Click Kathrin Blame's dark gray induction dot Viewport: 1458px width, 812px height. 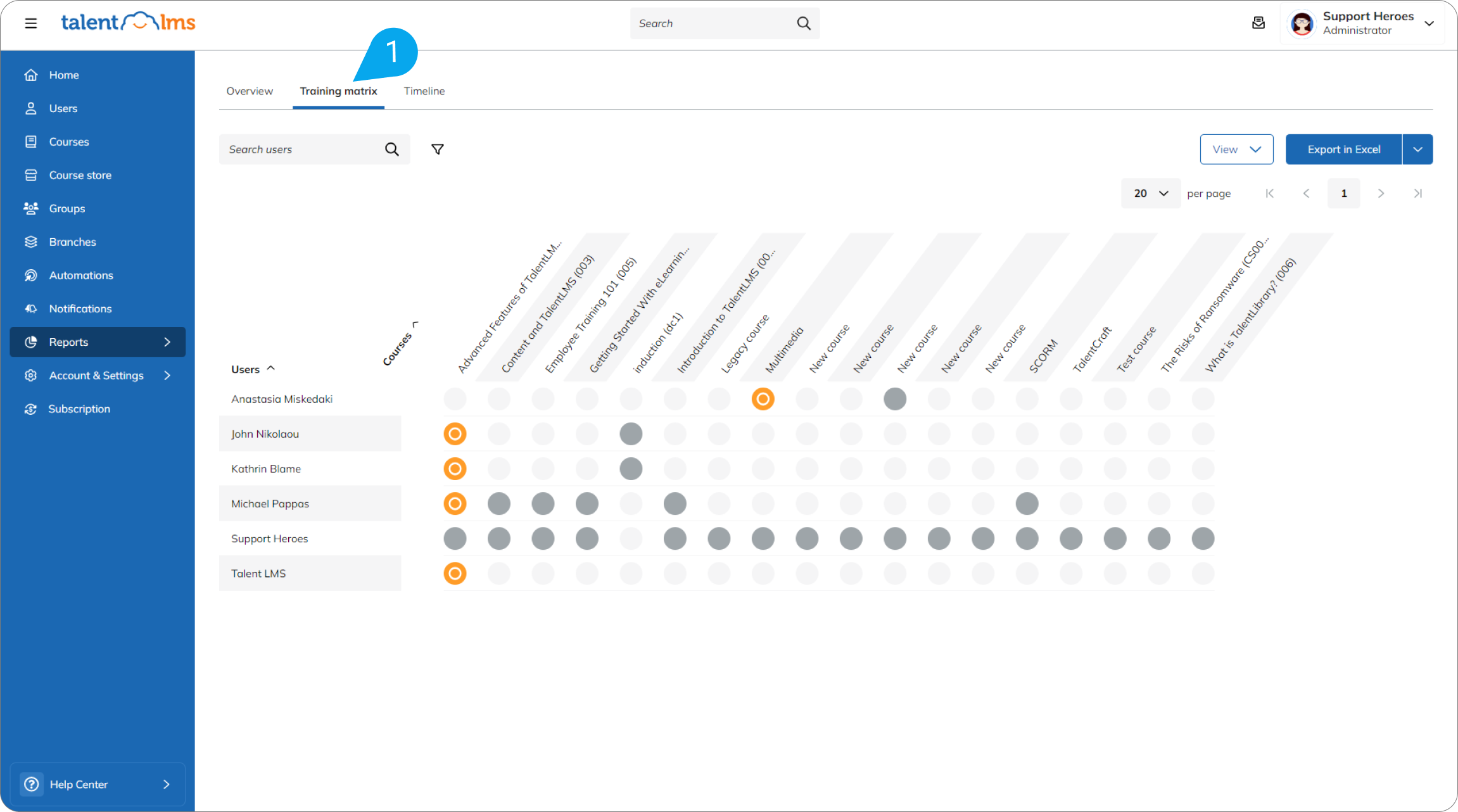[x=631, y=469]
